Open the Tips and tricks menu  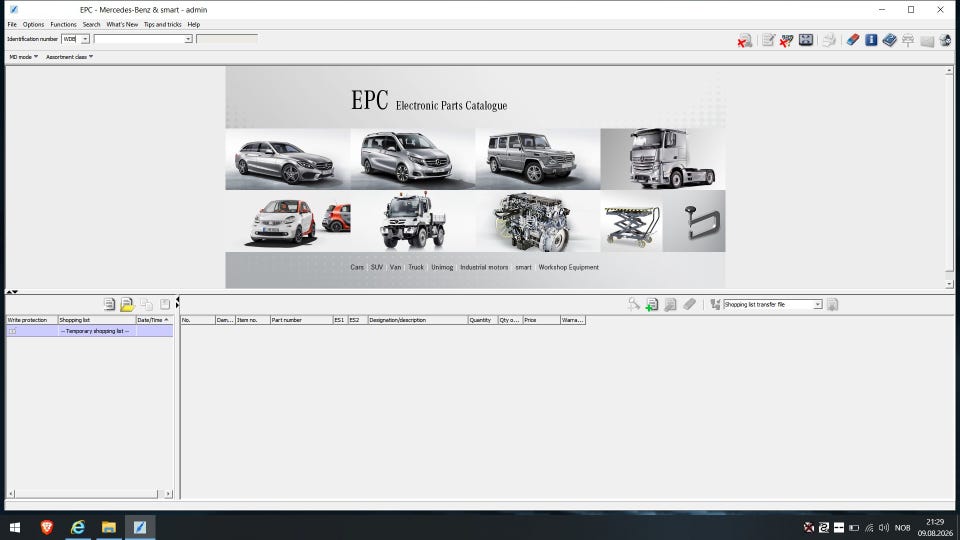pos(162,24)
